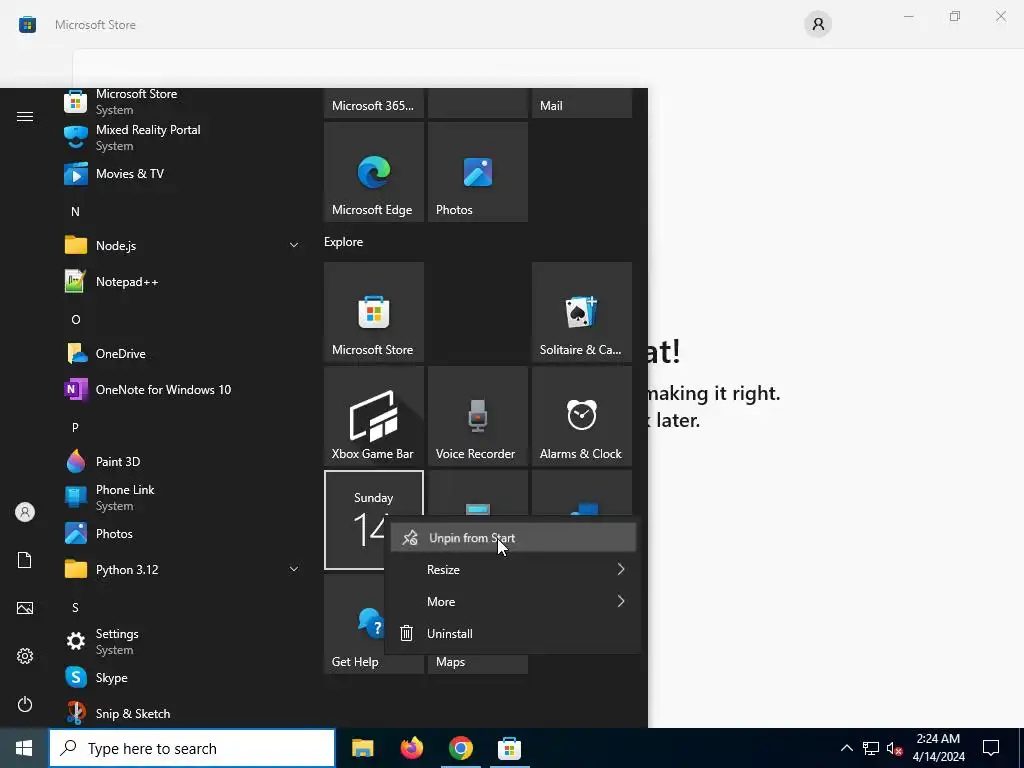Choose Uninstall from the context menu
1024x768 pixels.
(x=513, y=633)
